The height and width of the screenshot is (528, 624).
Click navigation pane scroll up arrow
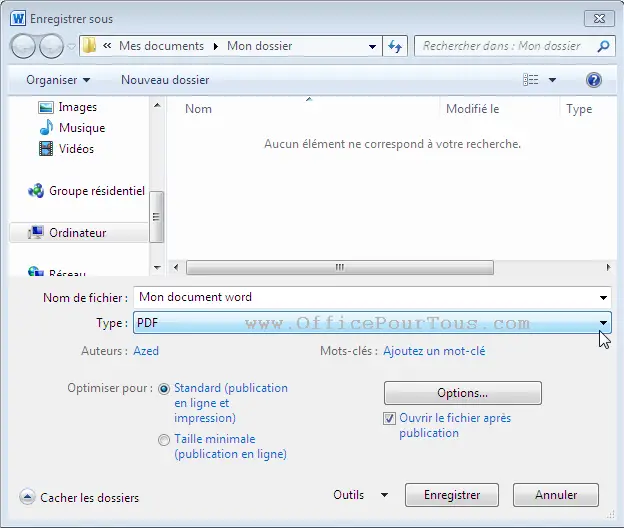coord(157,105)
